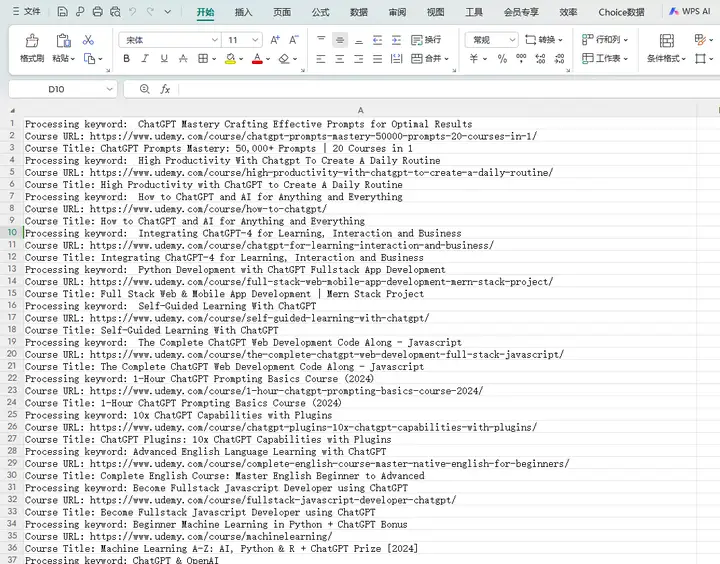Click the Borders grid icon

(x=203, y=58)
